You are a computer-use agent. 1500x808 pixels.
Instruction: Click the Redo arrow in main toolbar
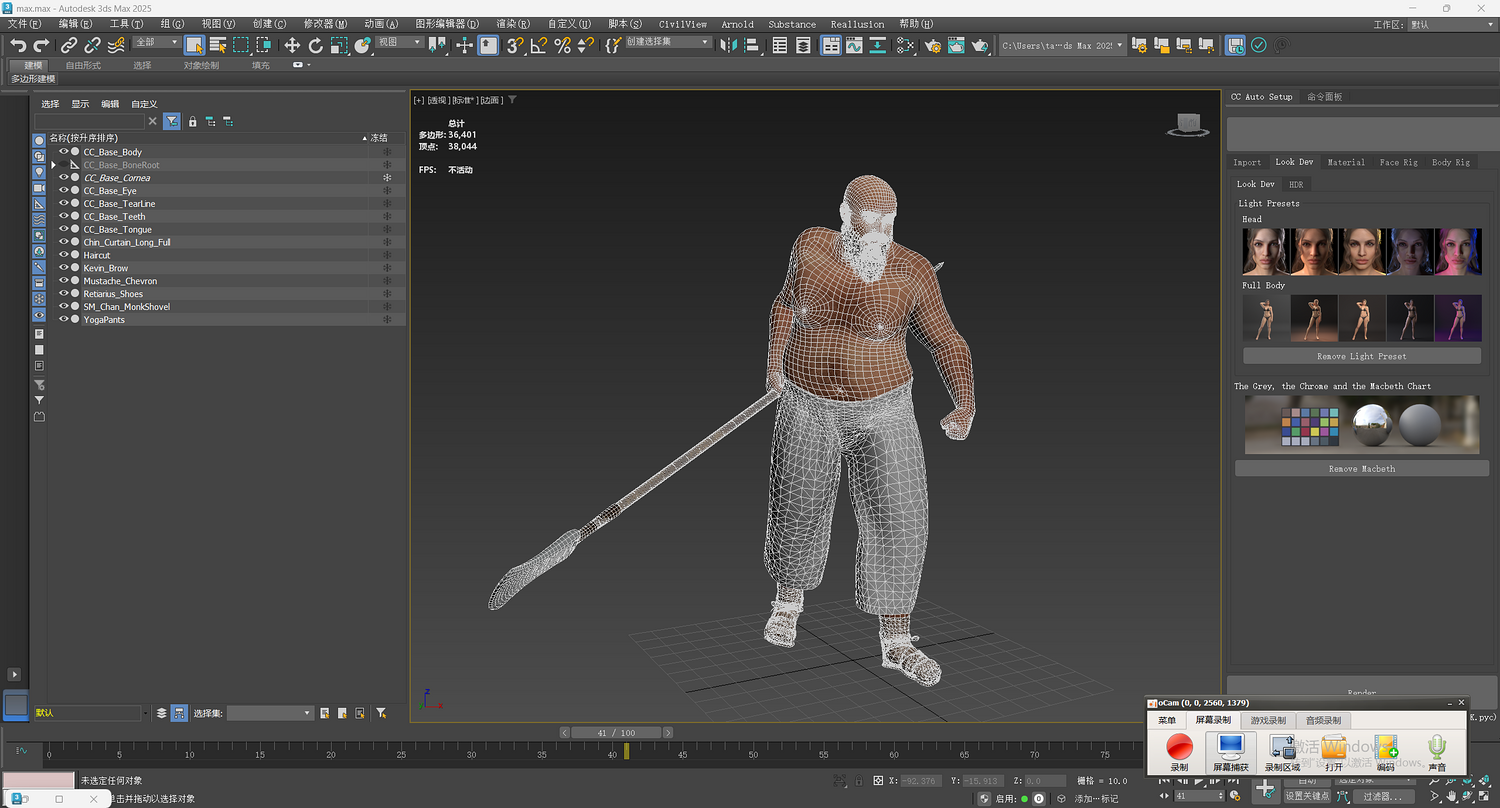41,45
